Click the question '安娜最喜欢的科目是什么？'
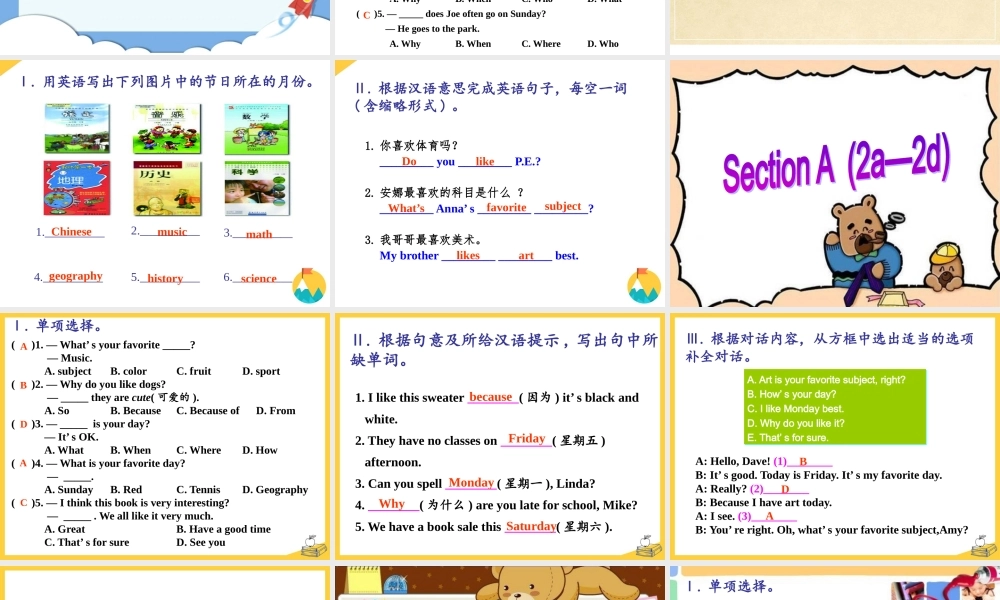Viewport: 1000px width, 600px height. pyautogui.click(x=444, y=192)
